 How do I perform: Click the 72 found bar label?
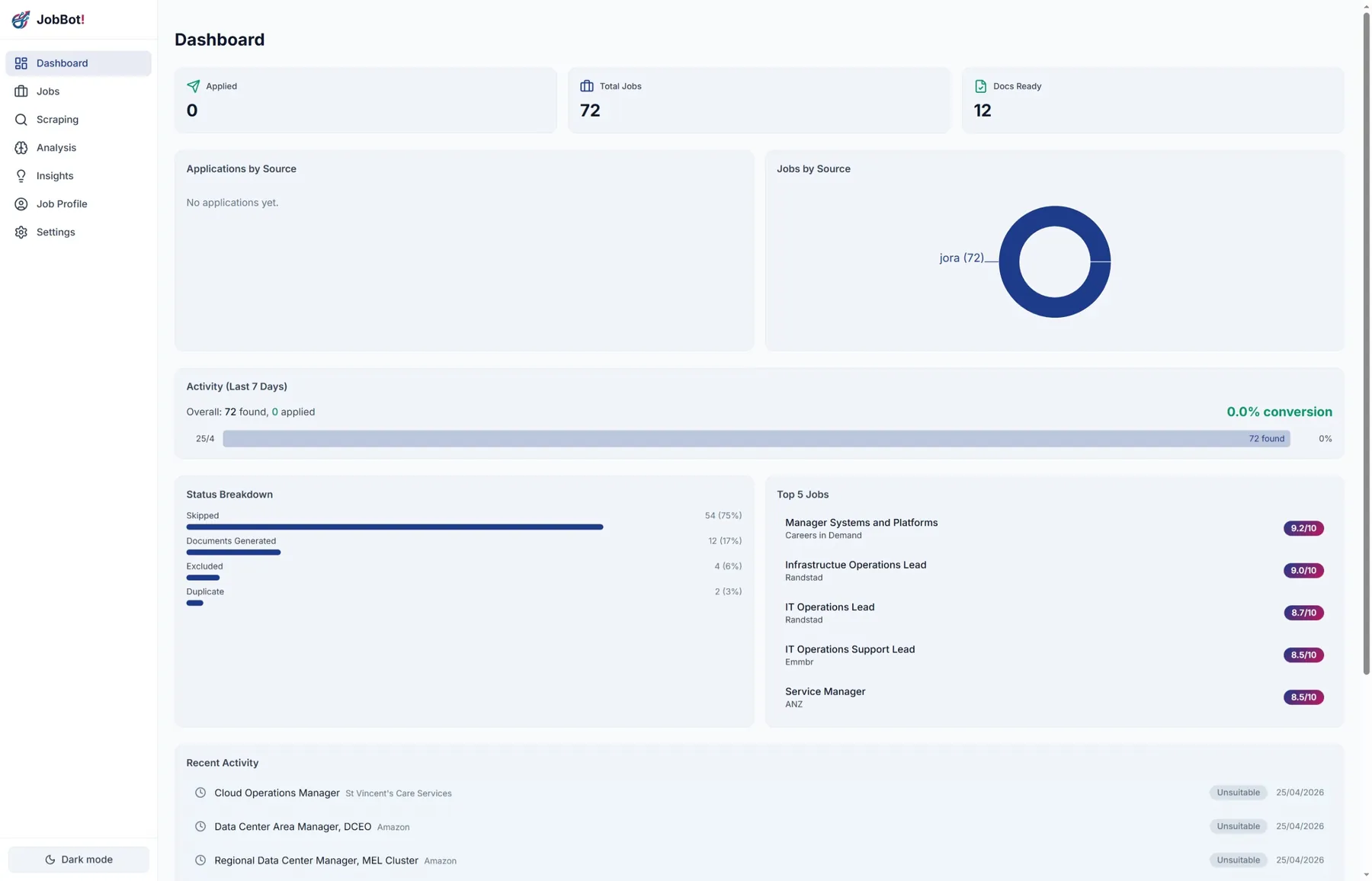[1266, 439]
